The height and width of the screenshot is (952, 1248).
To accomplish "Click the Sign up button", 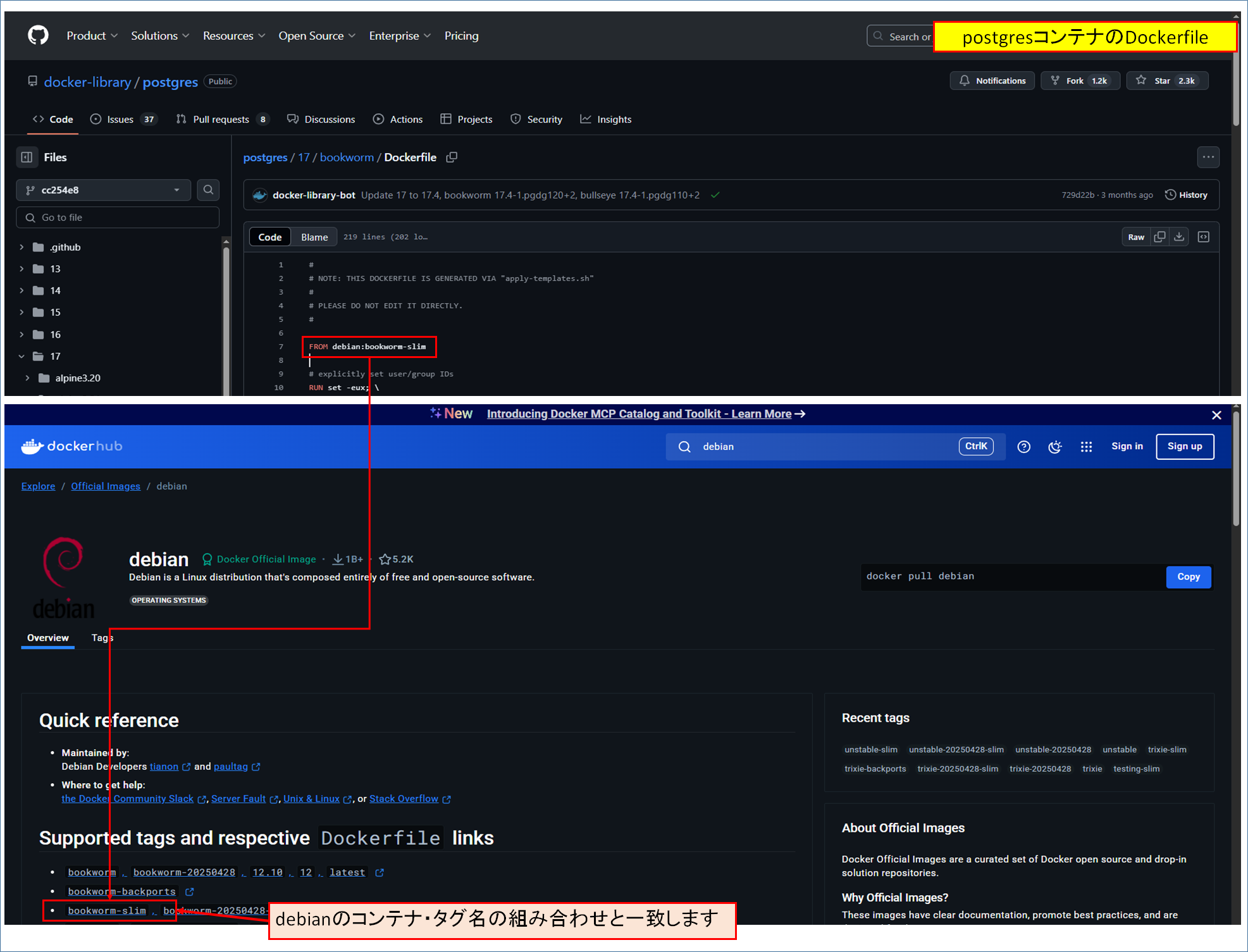I will point(1185,447).
